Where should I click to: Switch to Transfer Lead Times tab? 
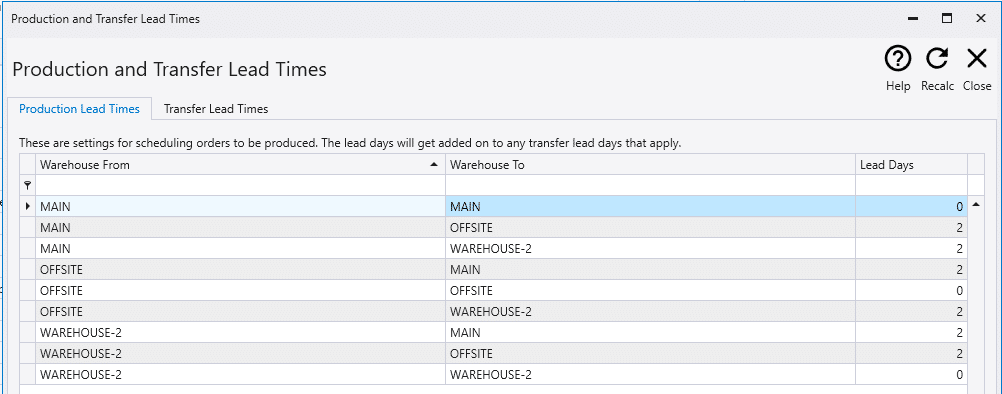click(216, 109)
